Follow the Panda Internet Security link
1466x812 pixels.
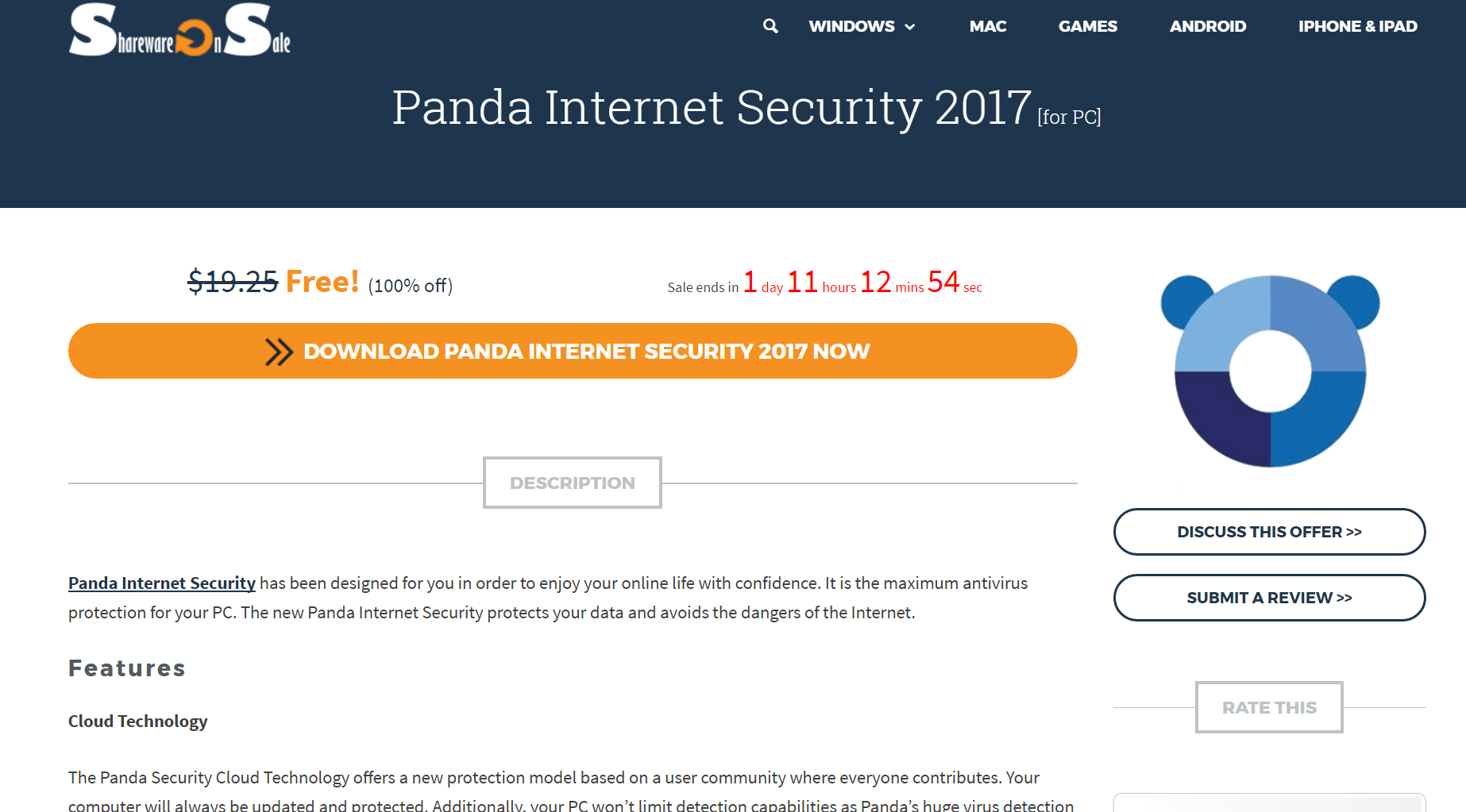[x=162, y=583]
